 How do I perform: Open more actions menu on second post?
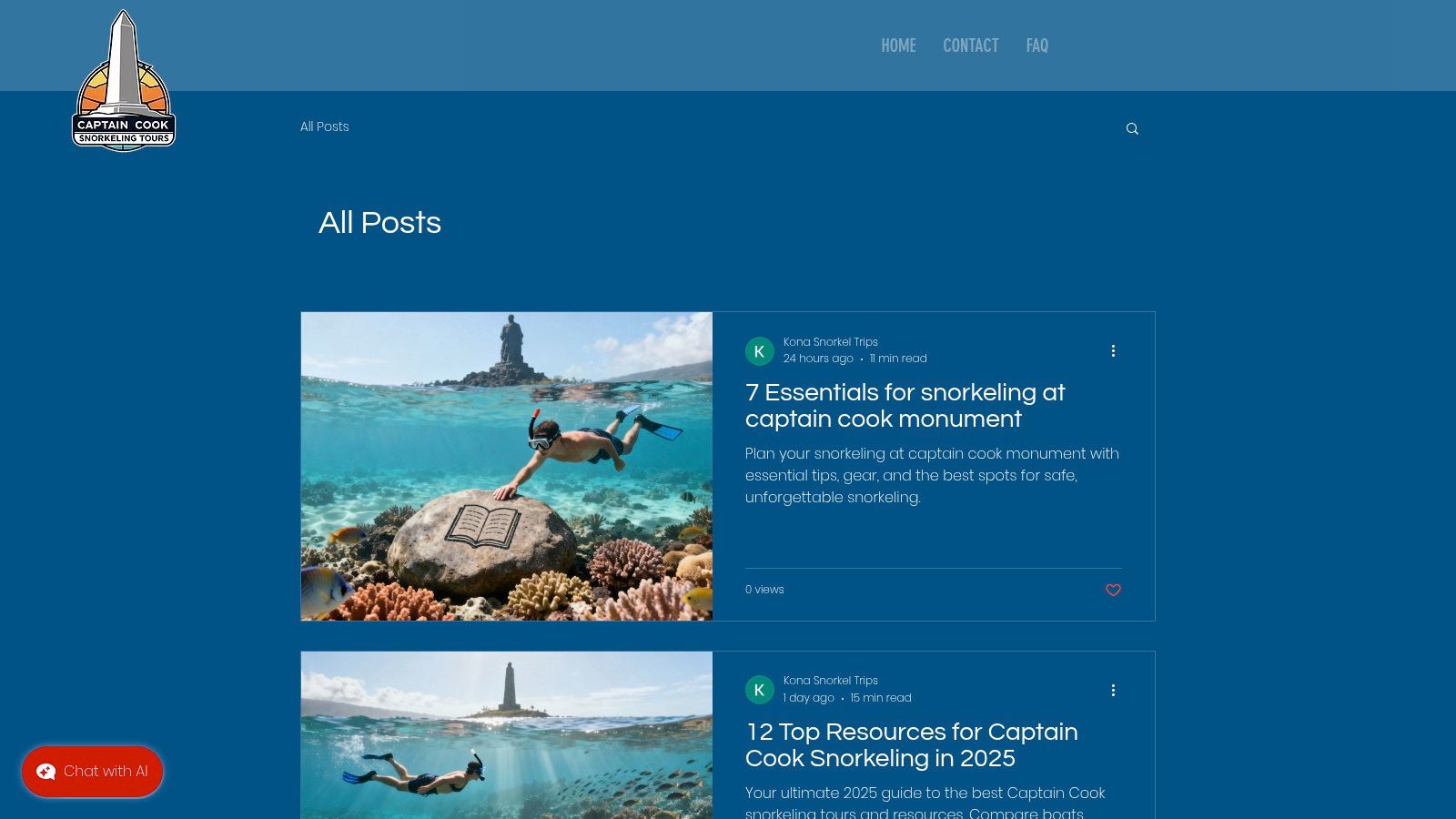click(x=1113, y=690)
